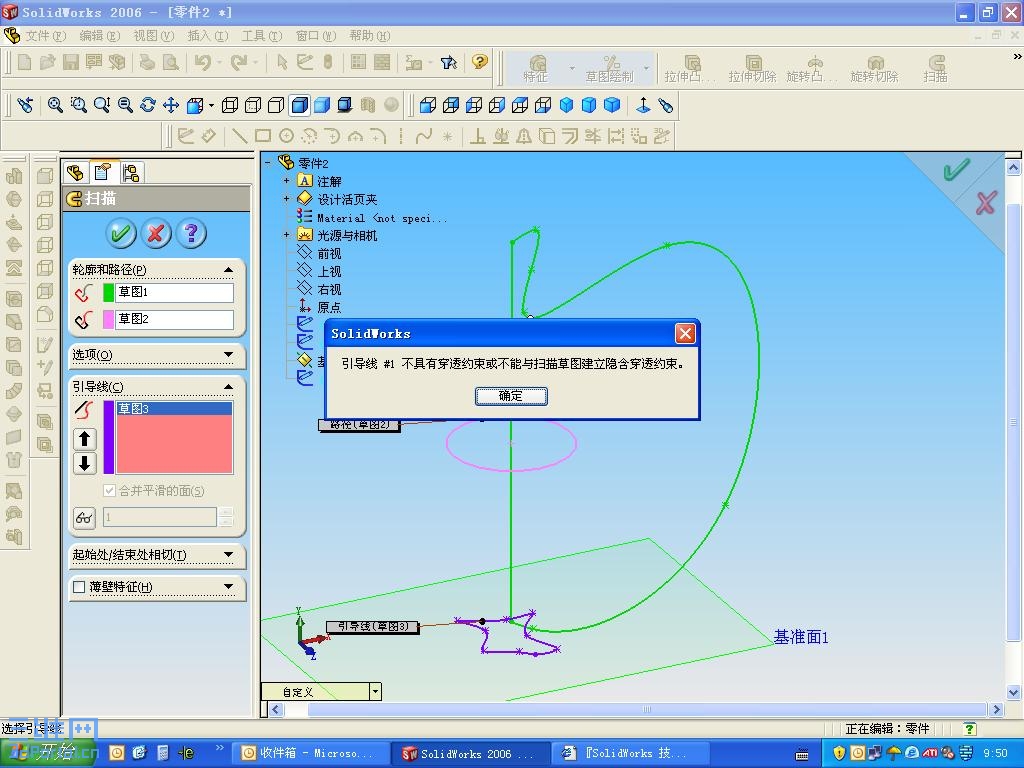Expand the 薄壁特征 section arrow
This screenshot has width=1024, height=768.
pos(228,586)
